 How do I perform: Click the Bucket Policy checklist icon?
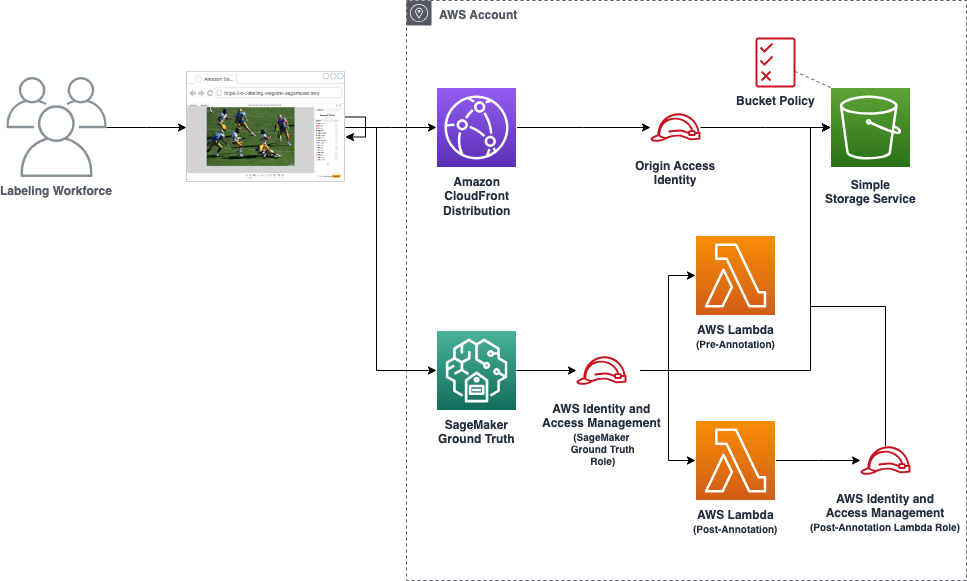(x=775, y=62)
